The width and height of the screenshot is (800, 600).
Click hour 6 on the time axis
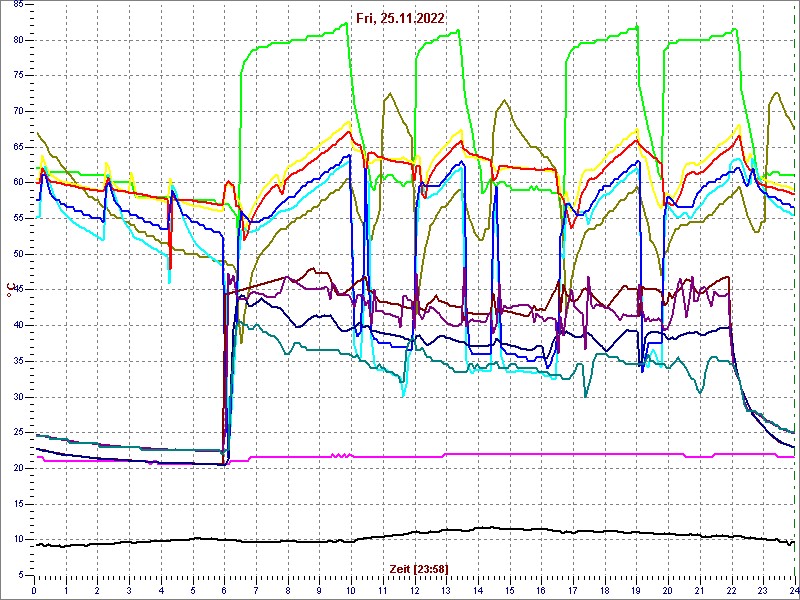pos(224,590)
